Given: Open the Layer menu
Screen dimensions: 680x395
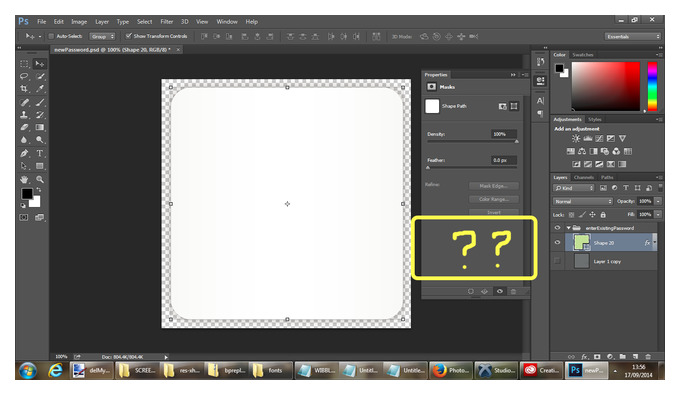Looking at the screenshot, I should click(x=102, y=22).
